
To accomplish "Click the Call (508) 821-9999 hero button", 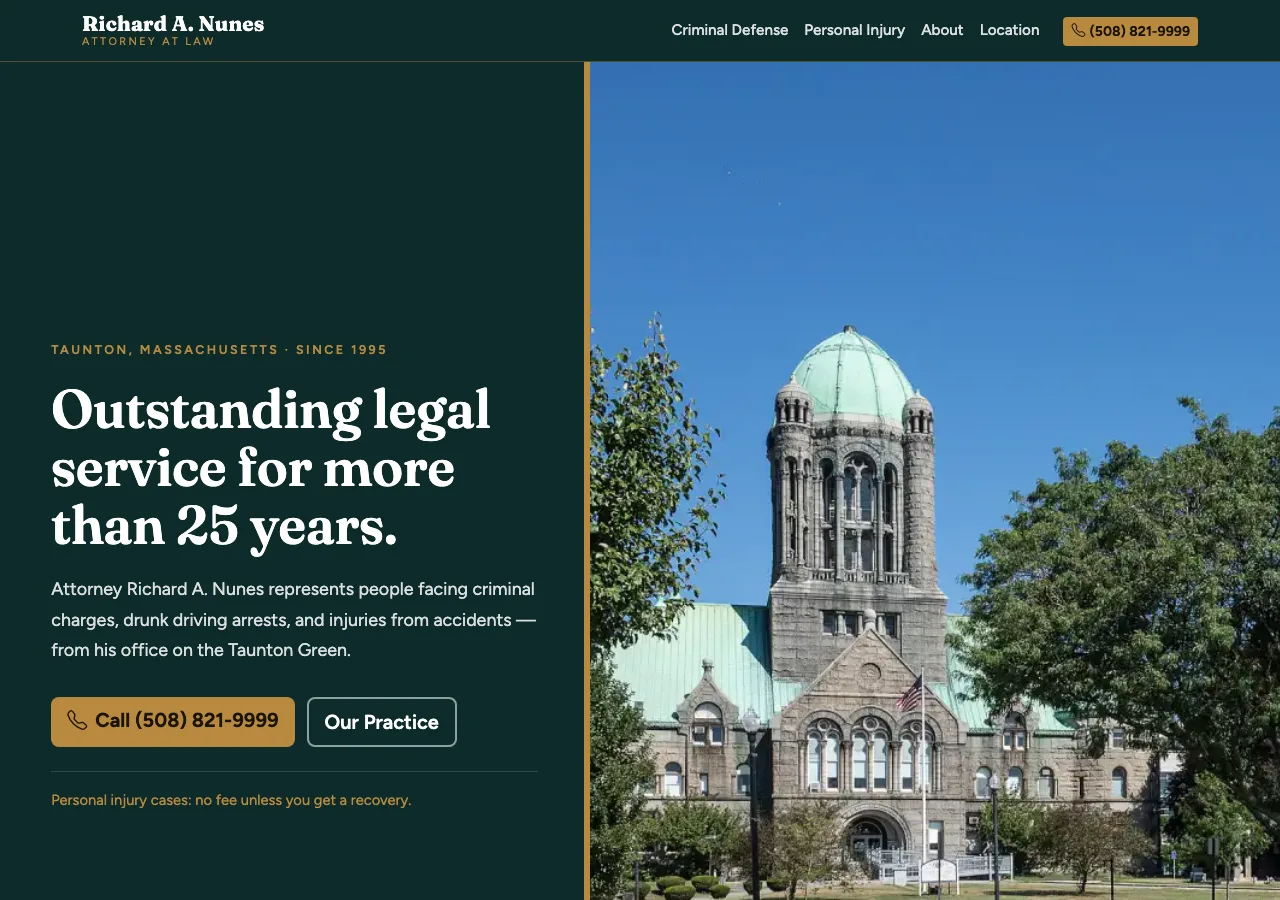I will click(173, 722).
